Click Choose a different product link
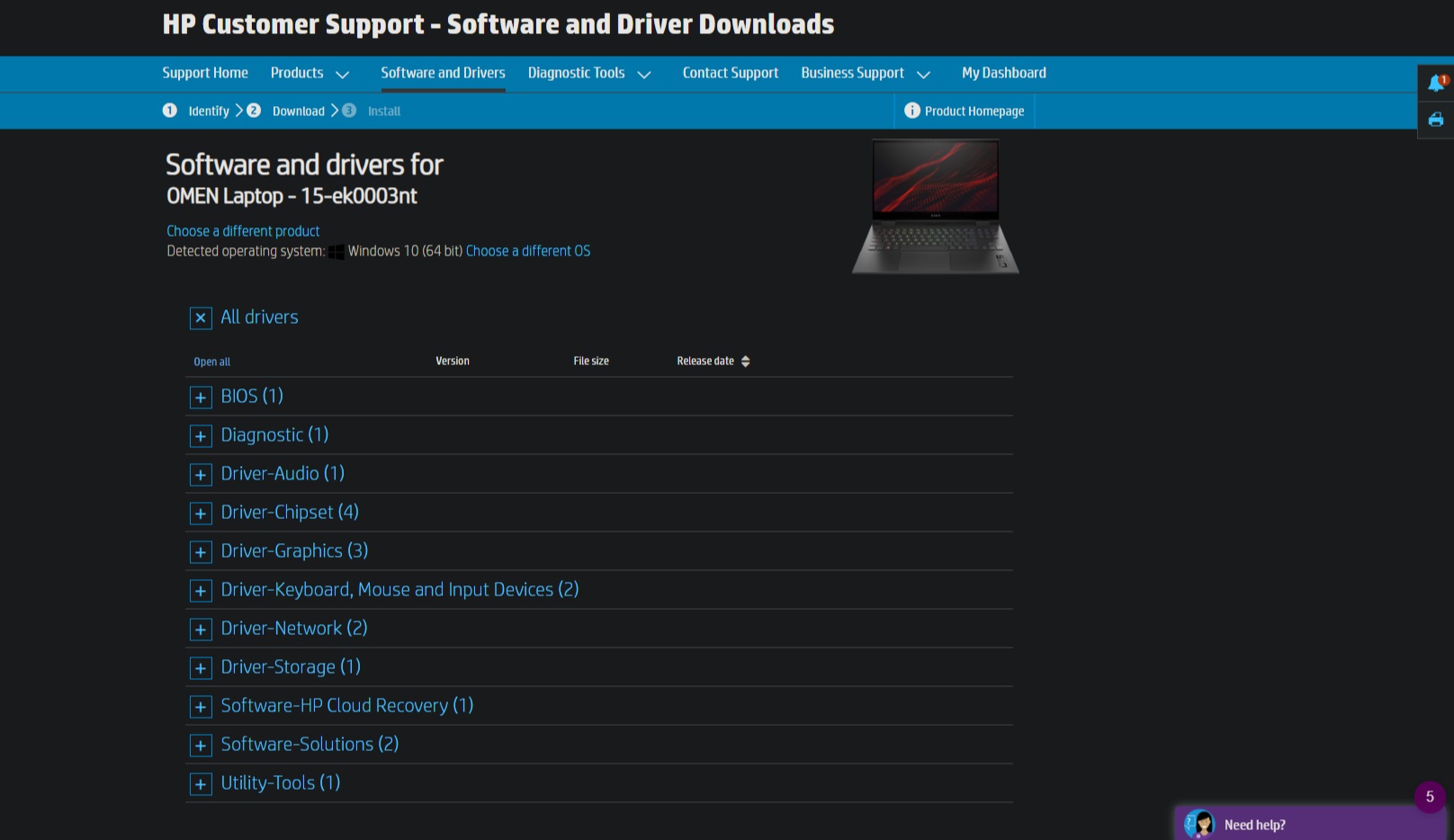The height and width of the screenshot is (840, 1454). click(243, 231)
